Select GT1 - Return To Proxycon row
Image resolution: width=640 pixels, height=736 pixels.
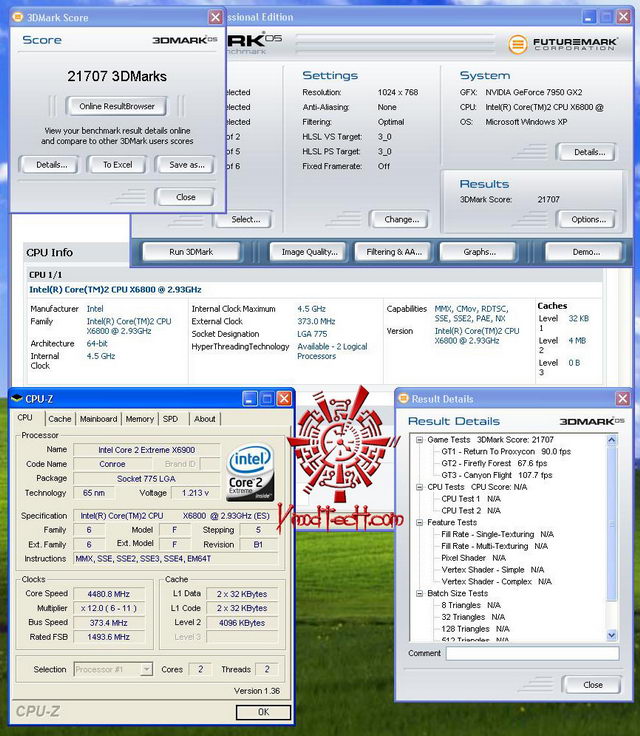click(x=506, y=452)
